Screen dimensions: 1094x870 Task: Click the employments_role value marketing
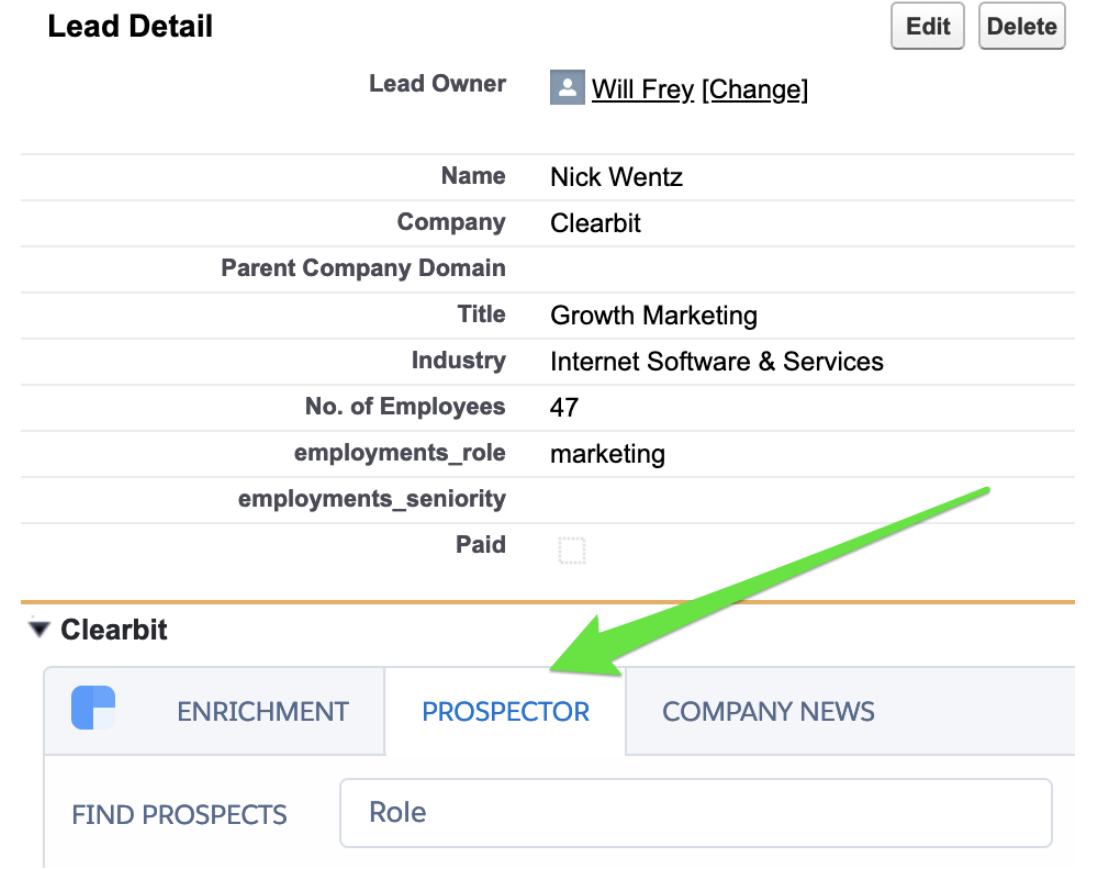[x=608, y=454]
